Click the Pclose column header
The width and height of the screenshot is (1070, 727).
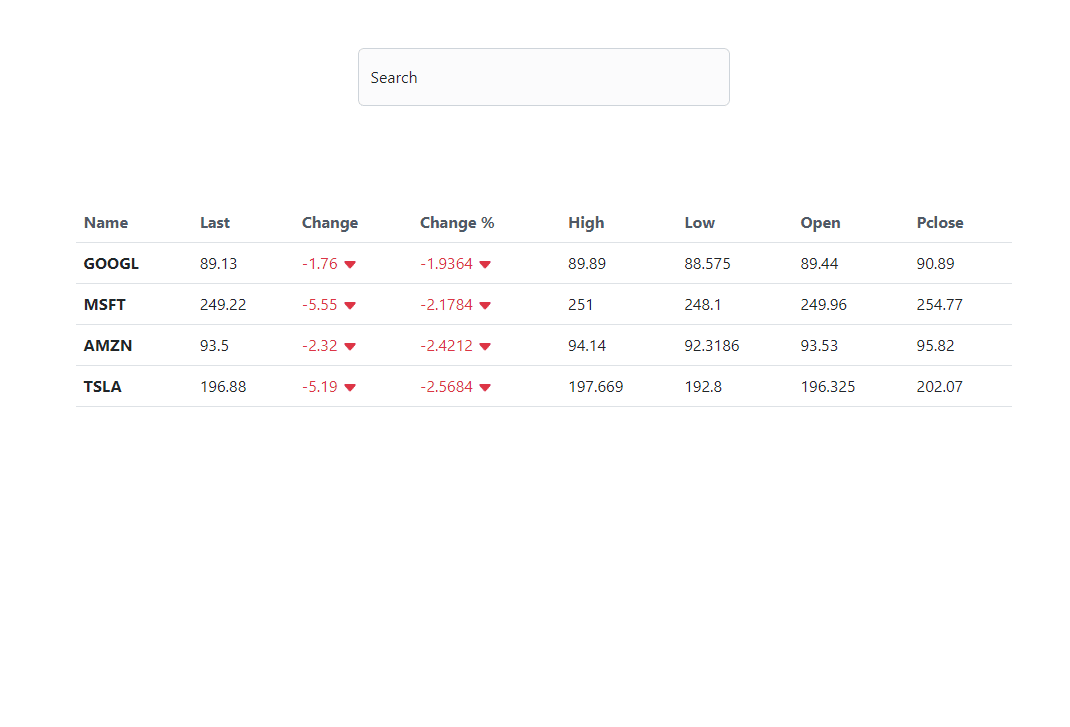(x=940, y=223)
